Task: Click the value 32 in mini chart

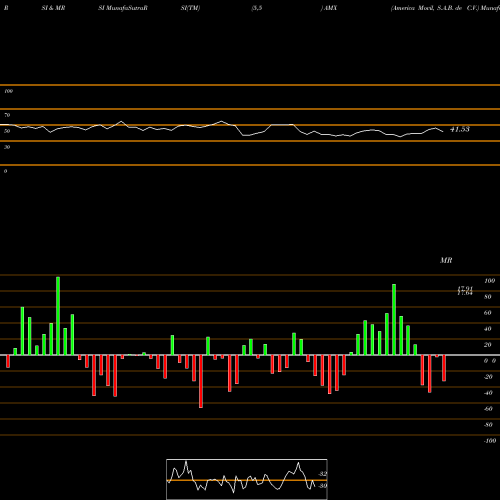Action: coord(323,474)
